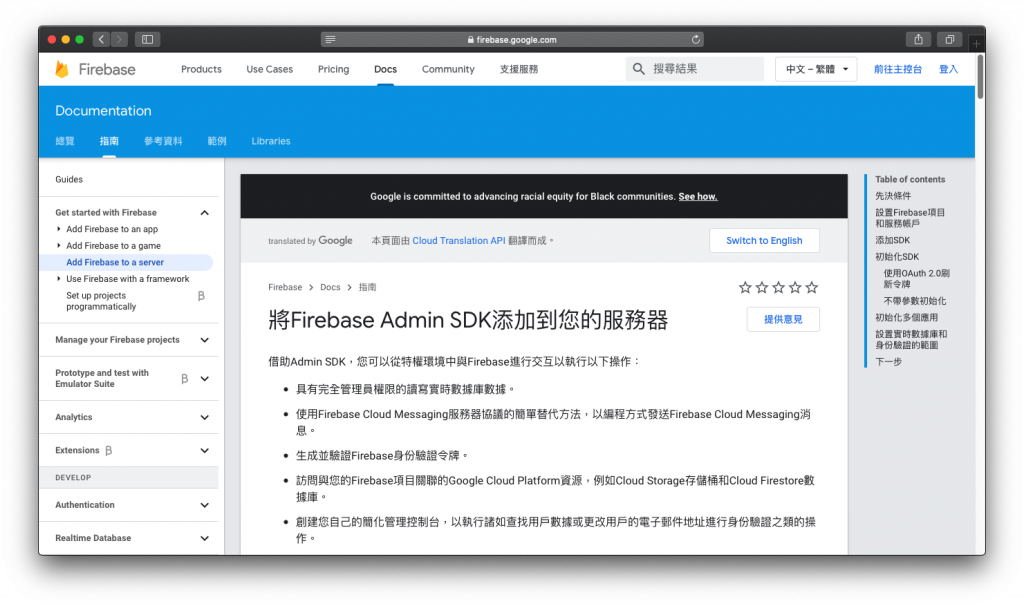Click 指南 breadcrumb link
1024x606 pixels.
[367, 287]
